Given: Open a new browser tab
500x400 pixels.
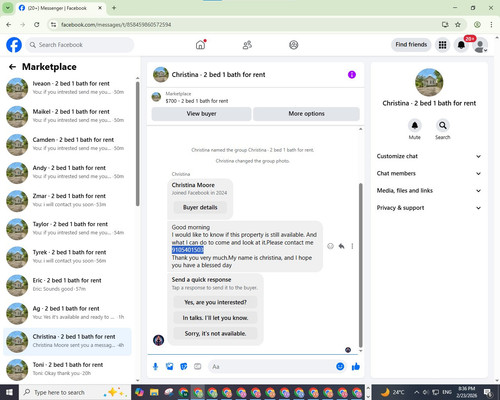Looking at the screenshot, I should pyautogui.click(x=114, y=8).
